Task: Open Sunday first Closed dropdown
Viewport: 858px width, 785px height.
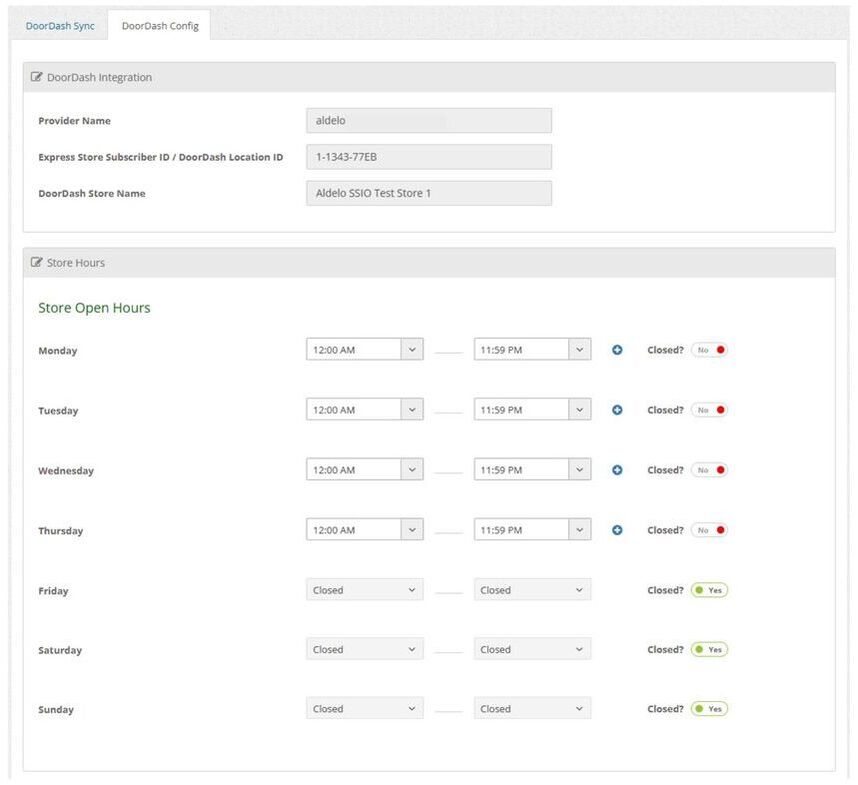Action: [364, 708]
